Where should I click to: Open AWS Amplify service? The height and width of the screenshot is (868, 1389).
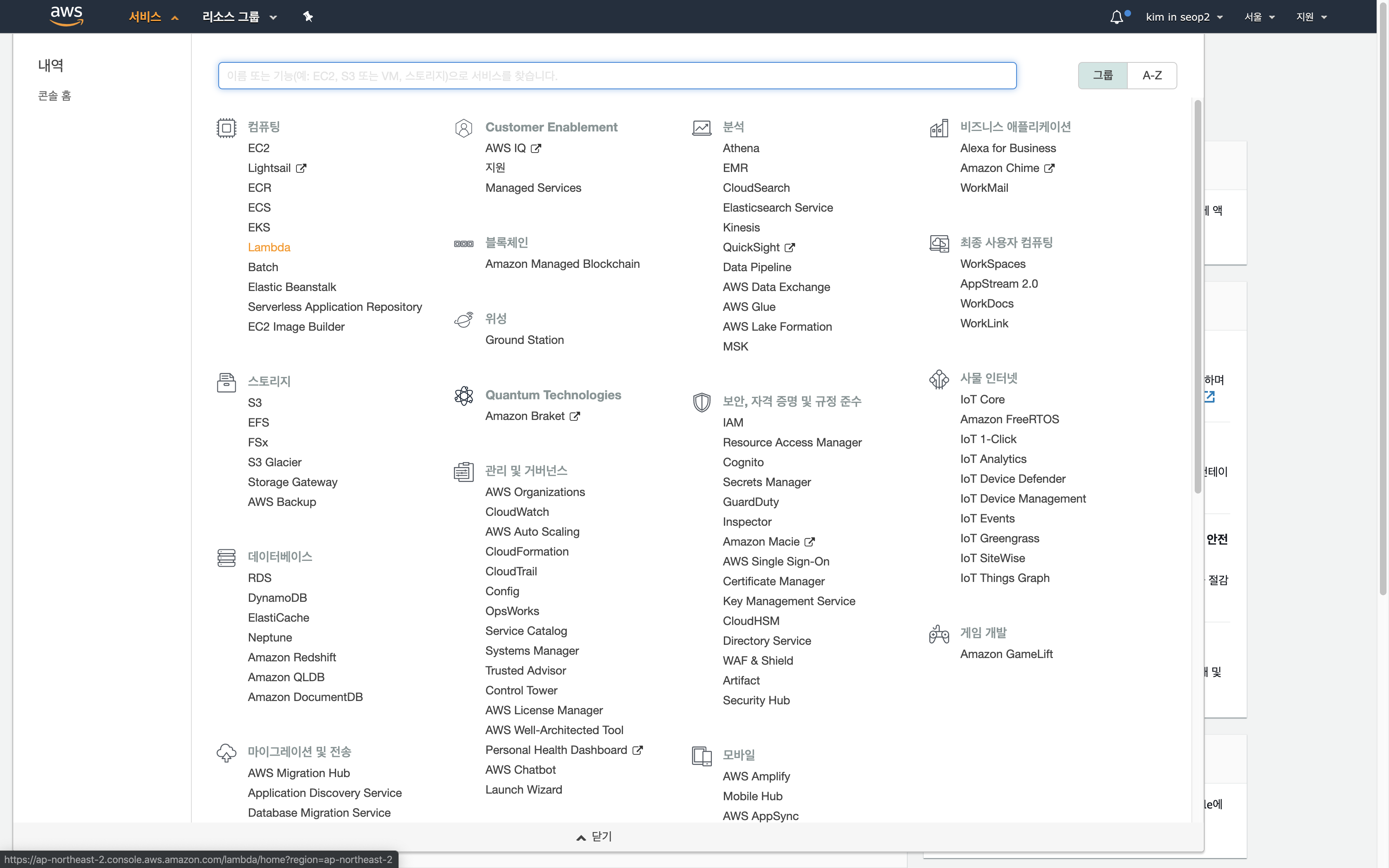pyautogui.click(x=757, y=777)
